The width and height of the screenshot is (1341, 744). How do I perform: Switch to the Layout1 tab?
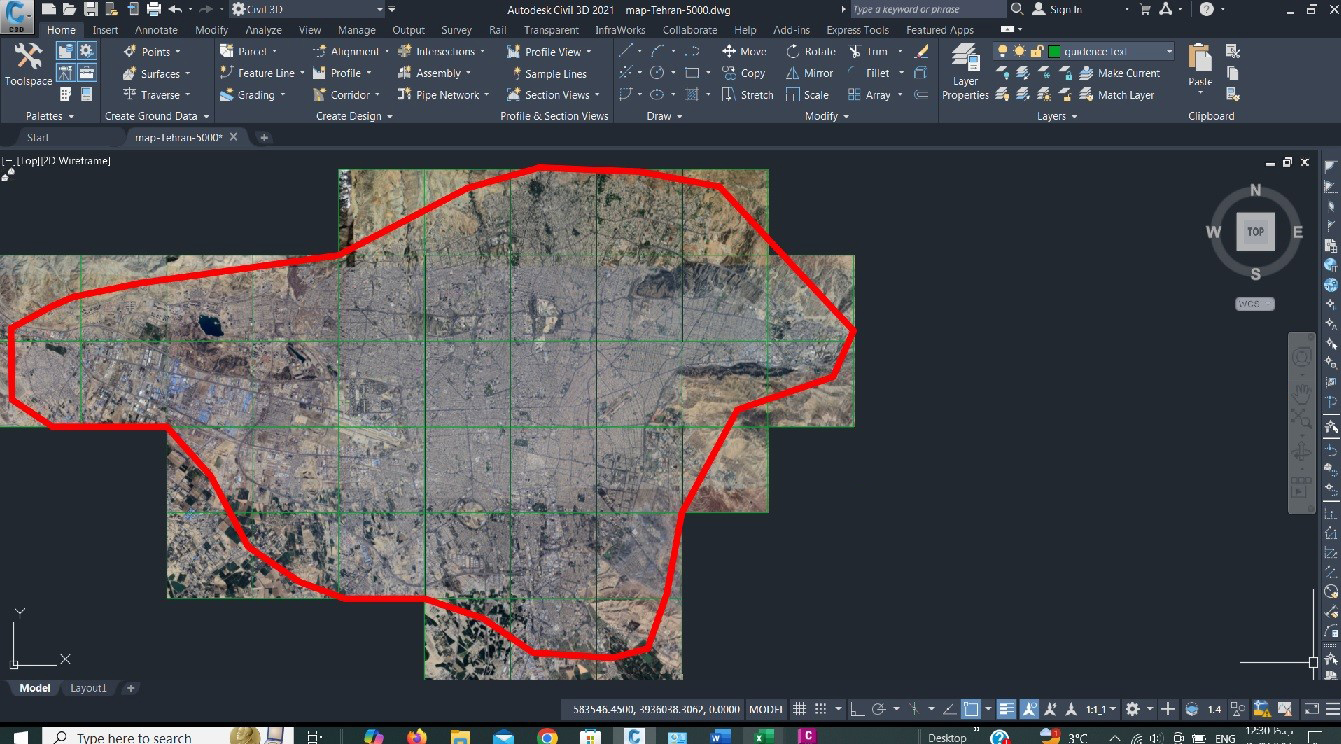pos(88,688)
